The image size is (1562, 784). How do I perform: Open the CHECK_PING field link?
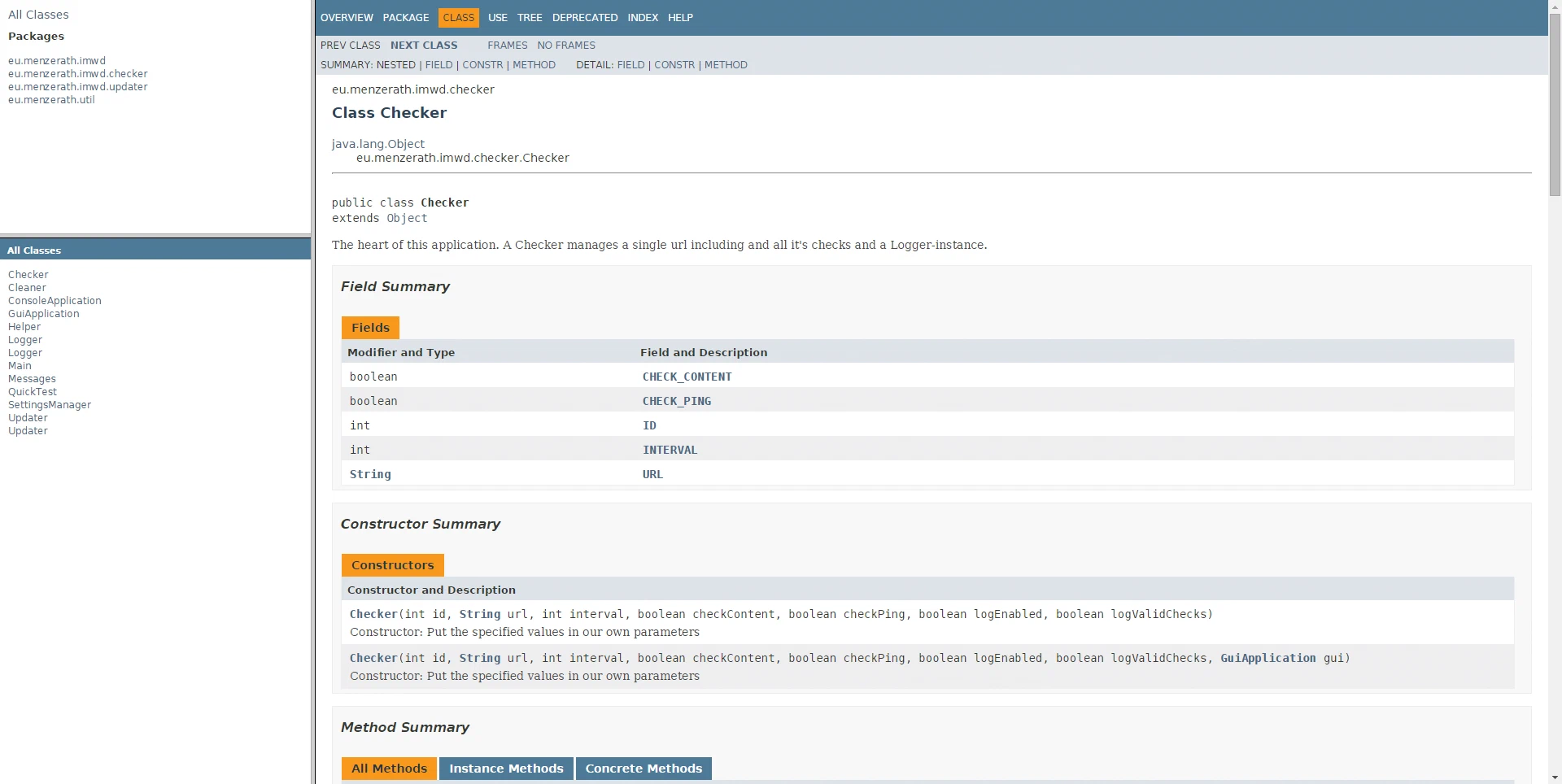[677, 401]
